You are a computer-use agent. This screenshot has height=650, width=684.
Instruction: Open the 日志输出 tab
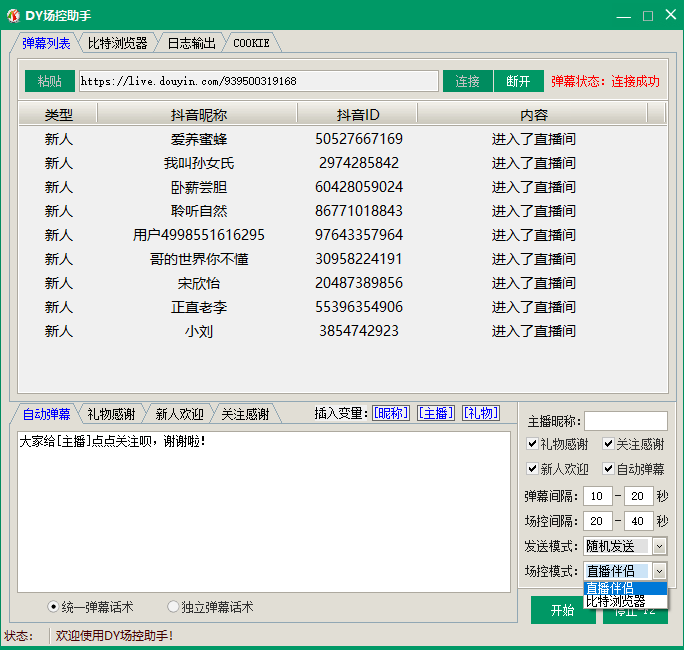pos(191,43)
